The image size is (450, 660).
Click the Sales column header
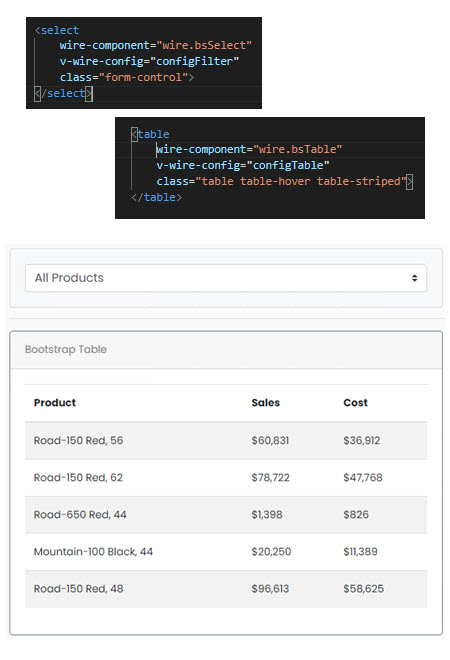266,403
